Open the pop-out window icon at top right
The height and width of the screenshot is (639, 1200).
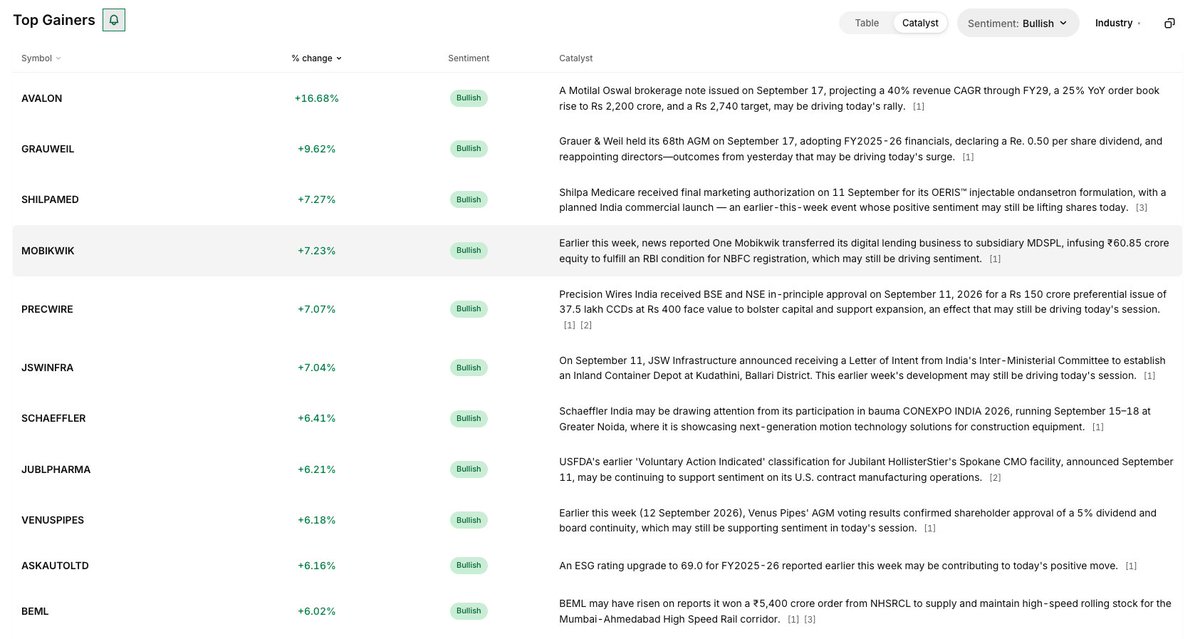pyautogui.click(x=1169, y=23)
